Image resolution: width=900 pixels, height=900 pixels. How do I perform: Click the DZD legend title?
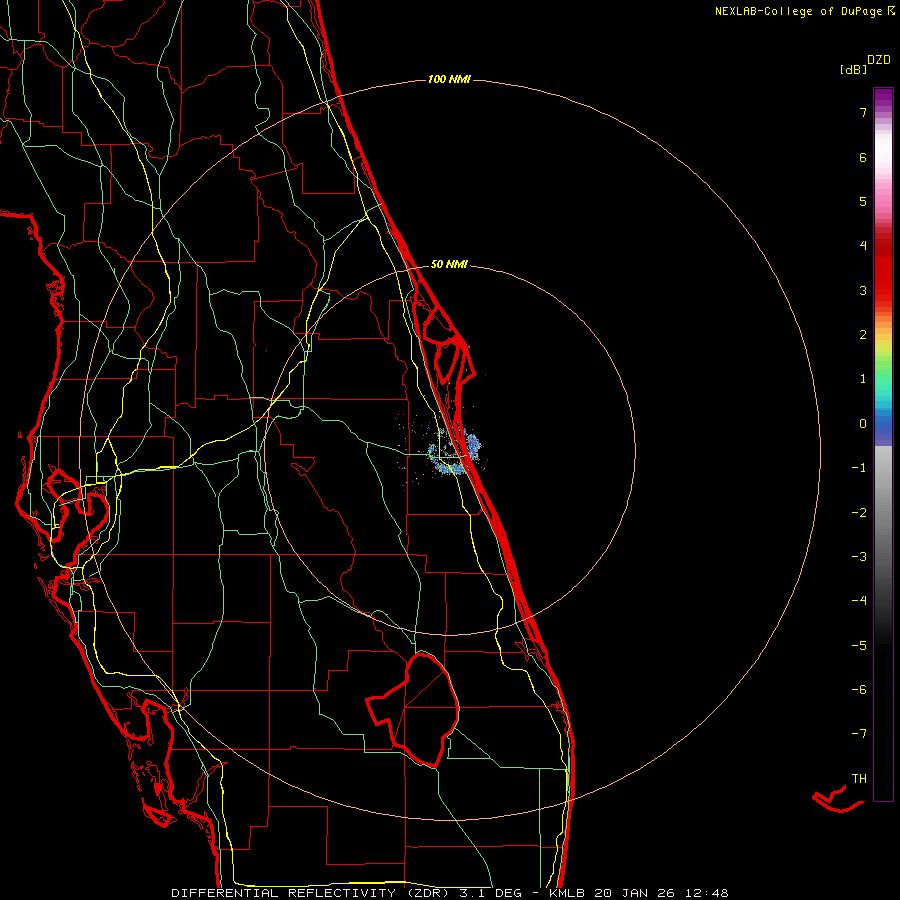coord(879,60)
